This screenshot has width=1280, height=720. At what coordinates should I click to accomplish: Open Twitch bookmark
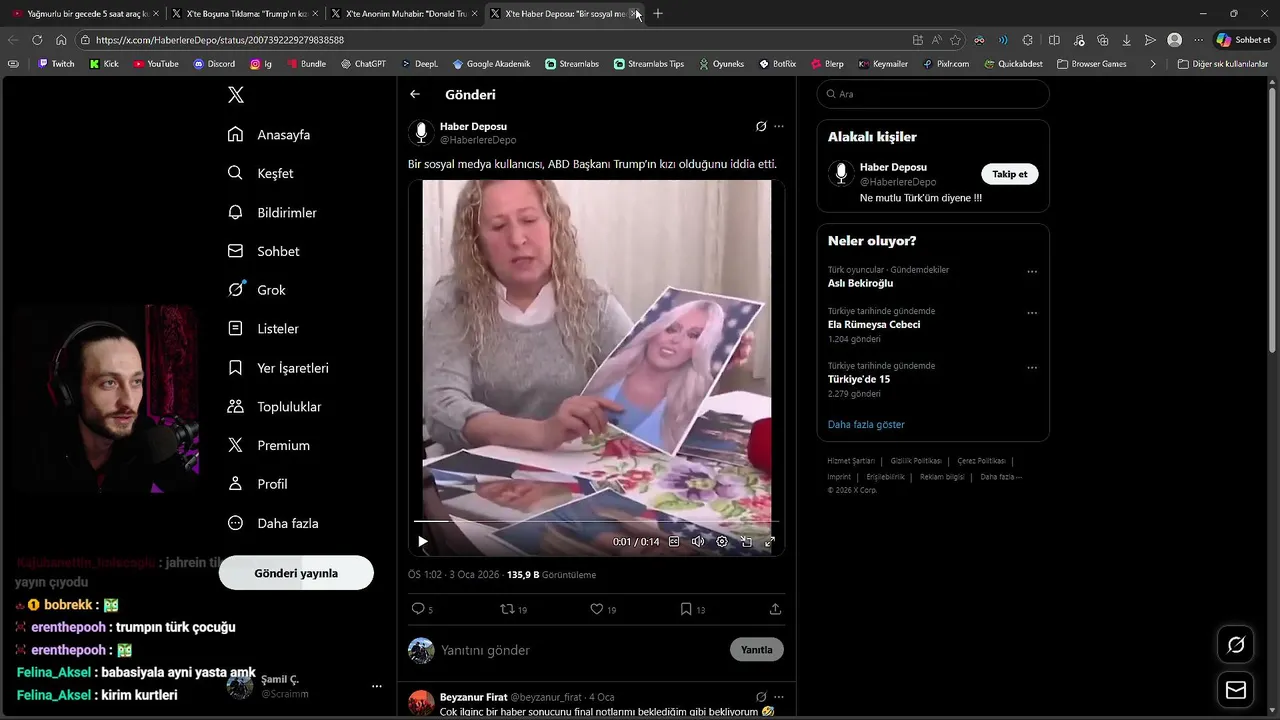coord(55,64)
